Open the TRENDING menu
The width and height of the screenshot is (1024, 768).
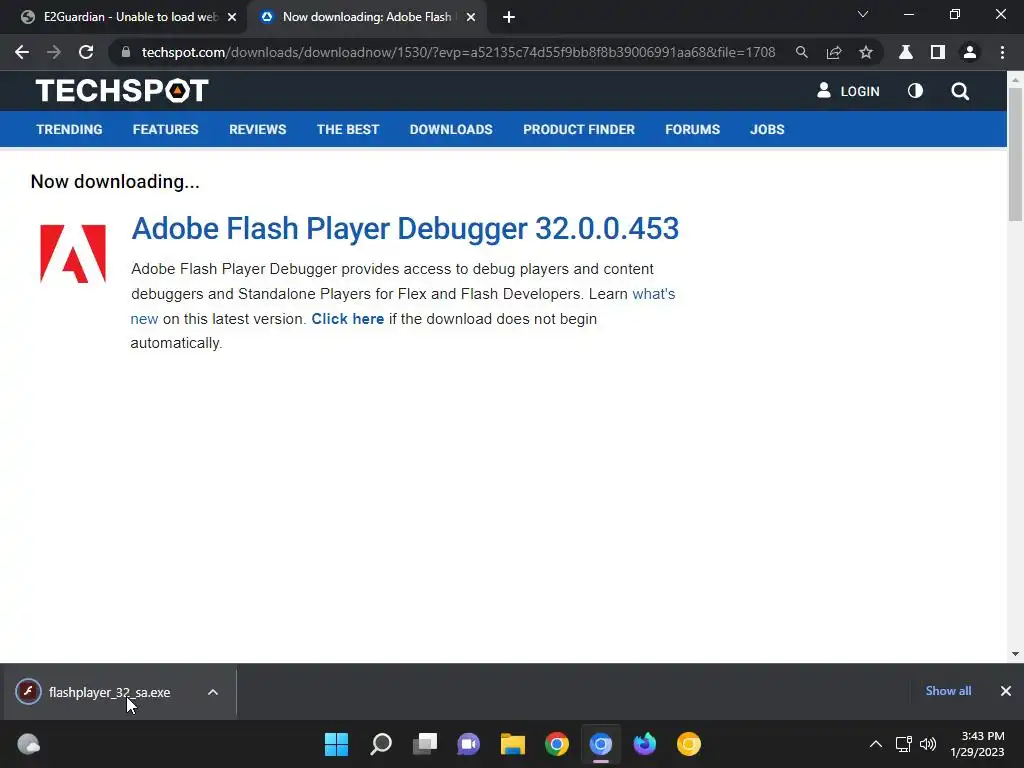[x=69, y=129]
